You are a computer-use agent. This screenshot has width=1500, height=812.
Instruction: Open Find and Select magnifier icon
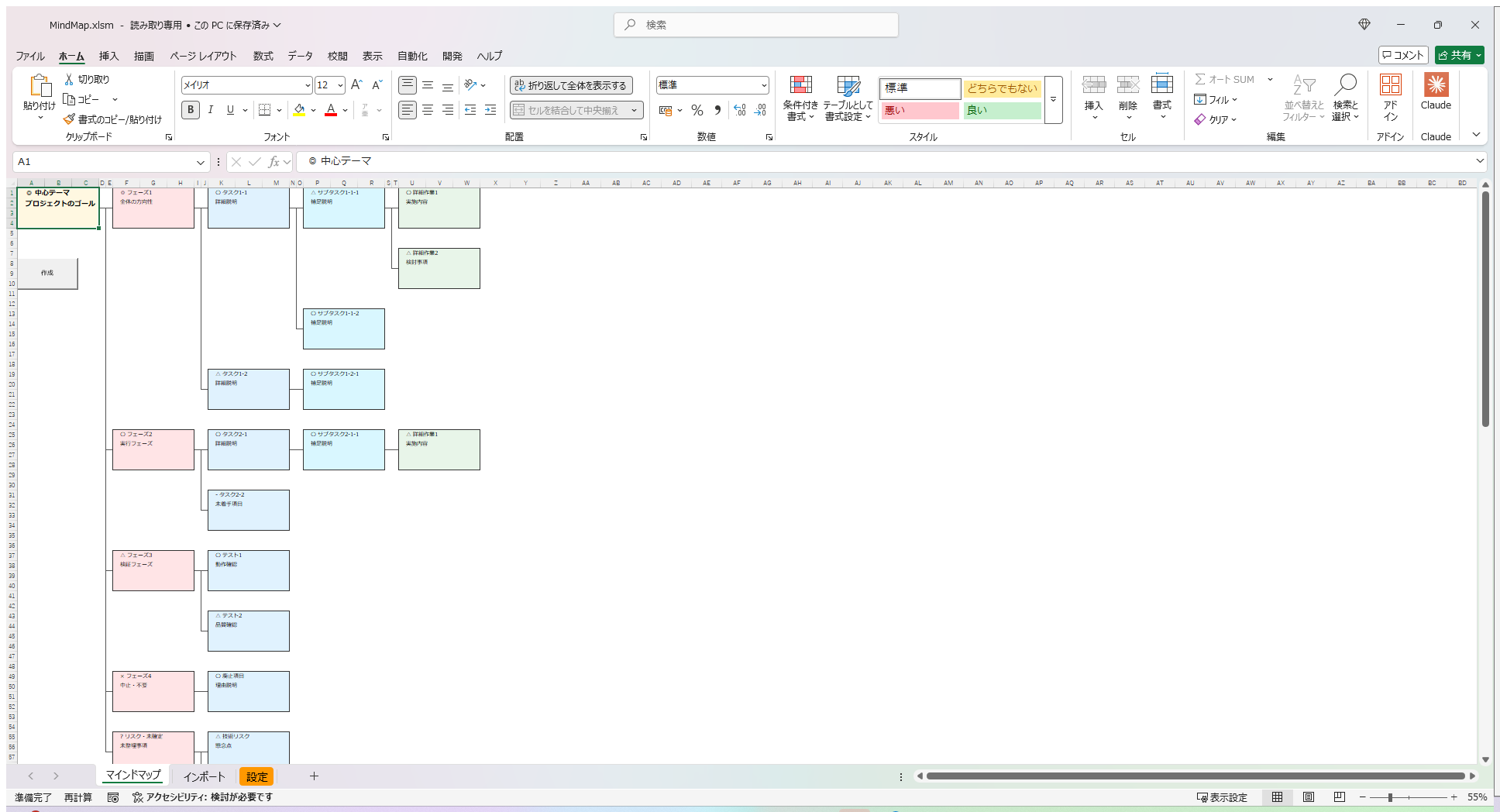tap(1346, 84)
